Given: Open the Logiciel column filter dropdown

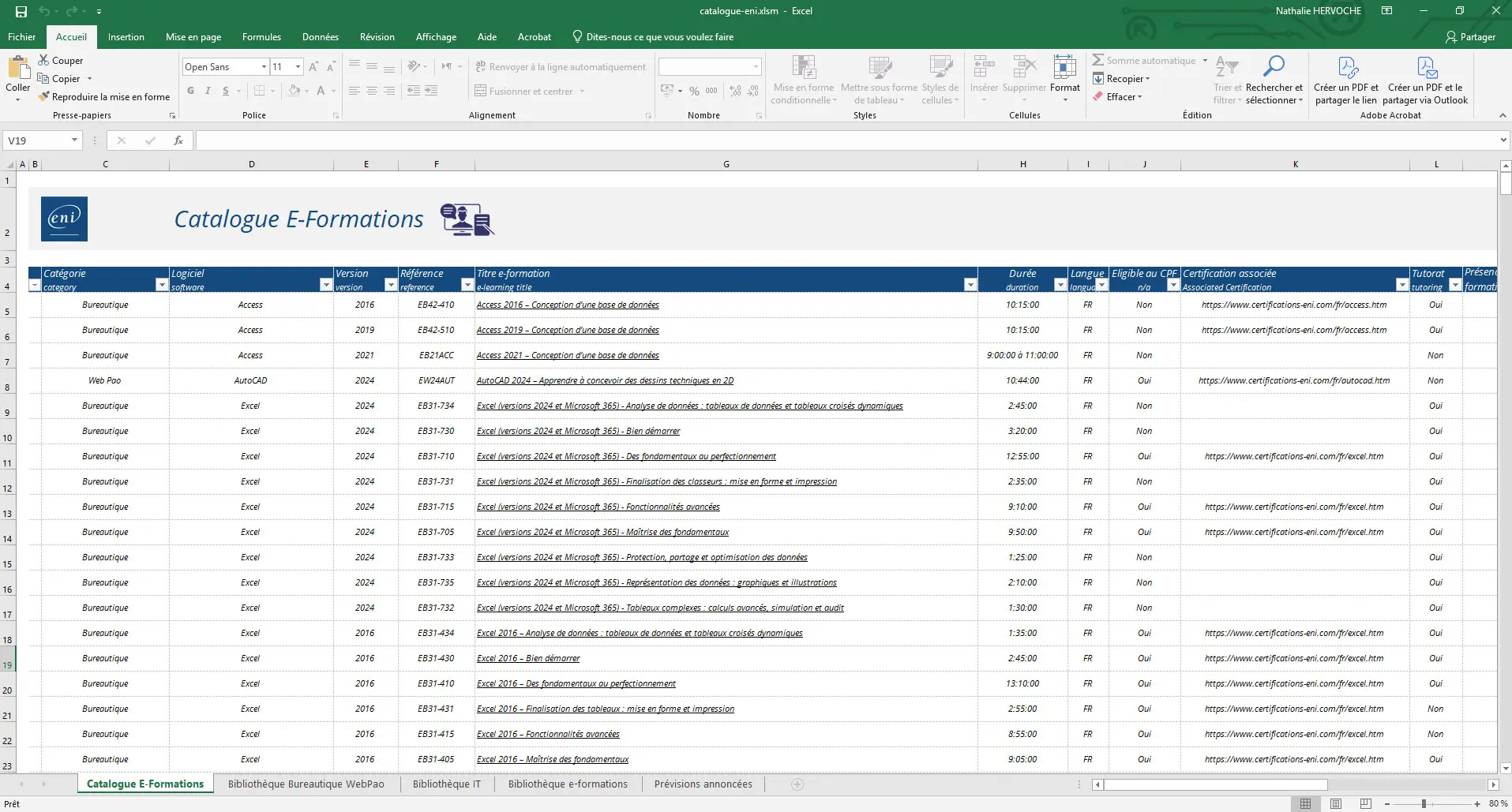Looking at the screenshot, I should 325,285.
